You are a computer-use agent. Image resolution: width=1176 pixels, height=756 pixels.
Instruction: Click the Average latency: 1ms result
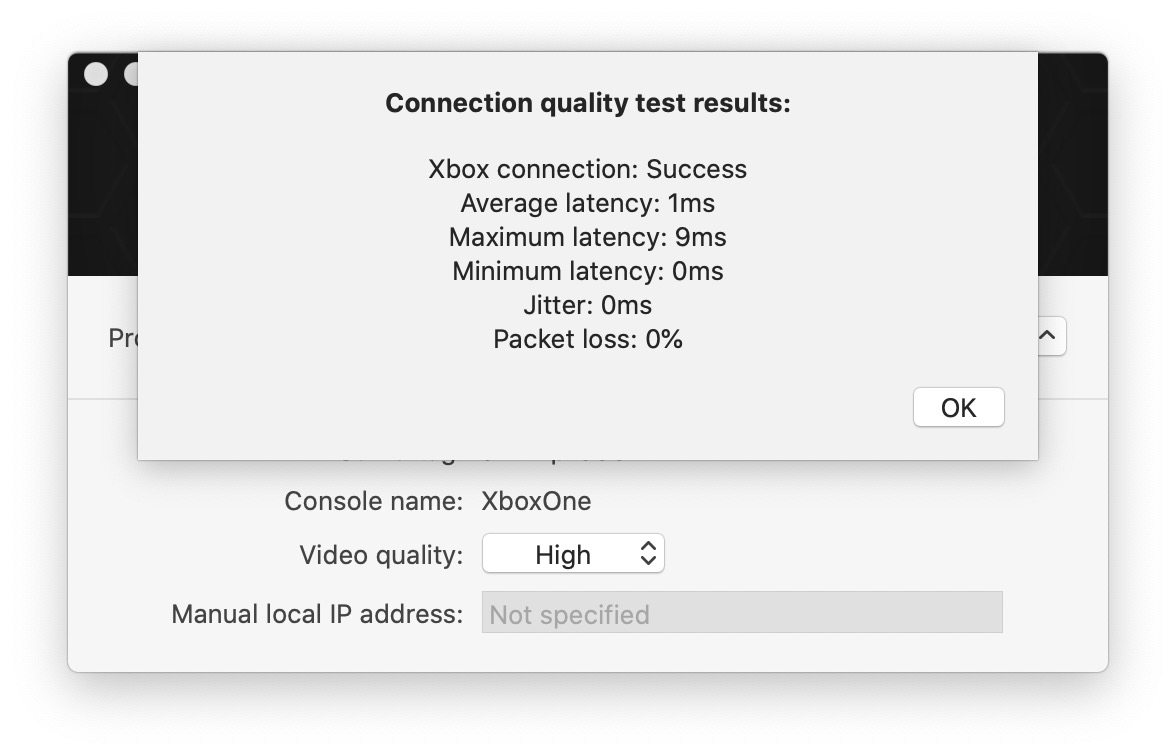pos(587,203)
